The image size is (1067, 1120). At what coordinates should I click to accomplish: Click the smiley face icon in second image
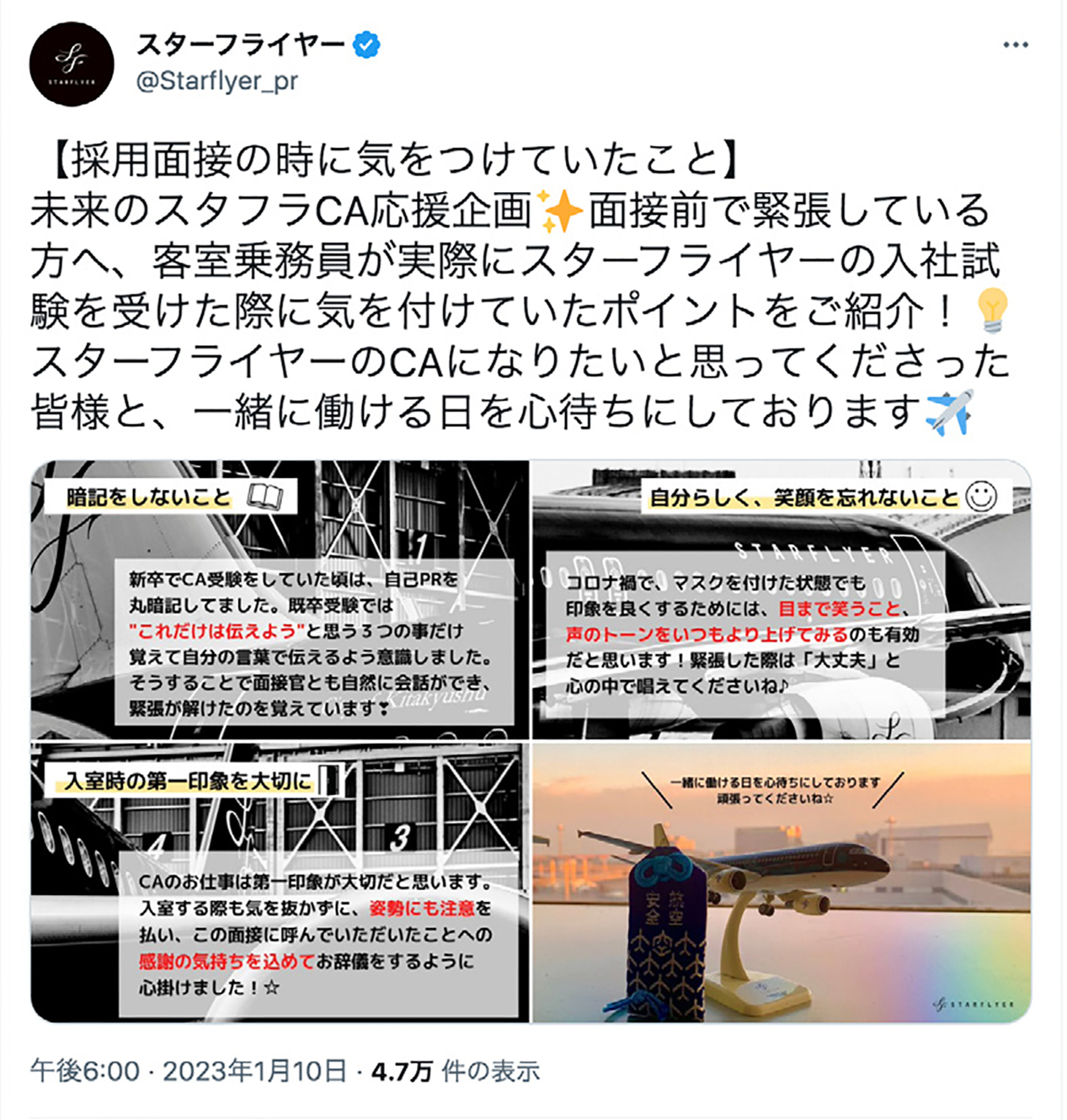[x=981, y=496]
